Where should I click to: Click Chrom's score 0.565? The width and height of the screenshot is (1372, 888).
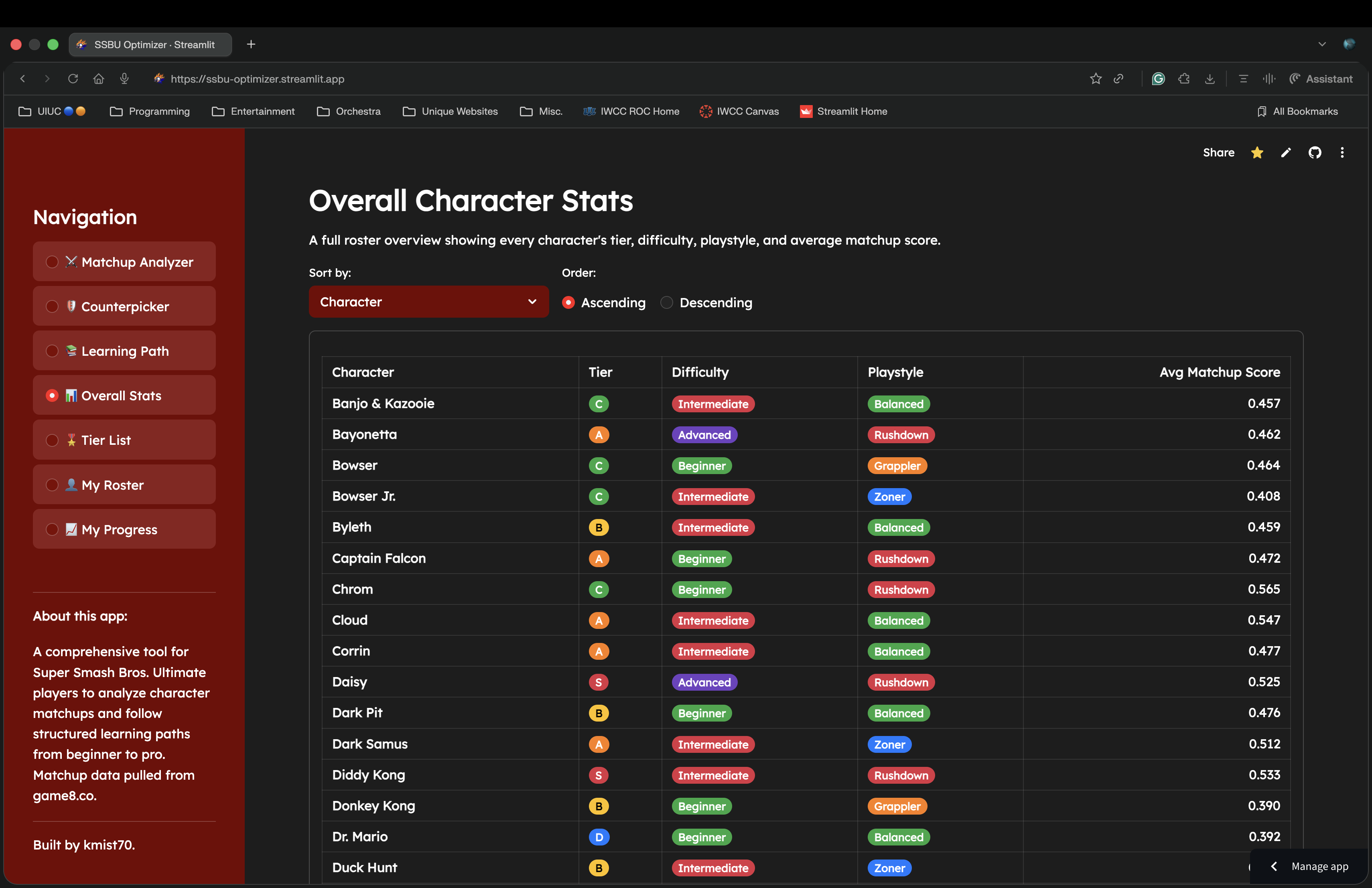(1264, 589)
